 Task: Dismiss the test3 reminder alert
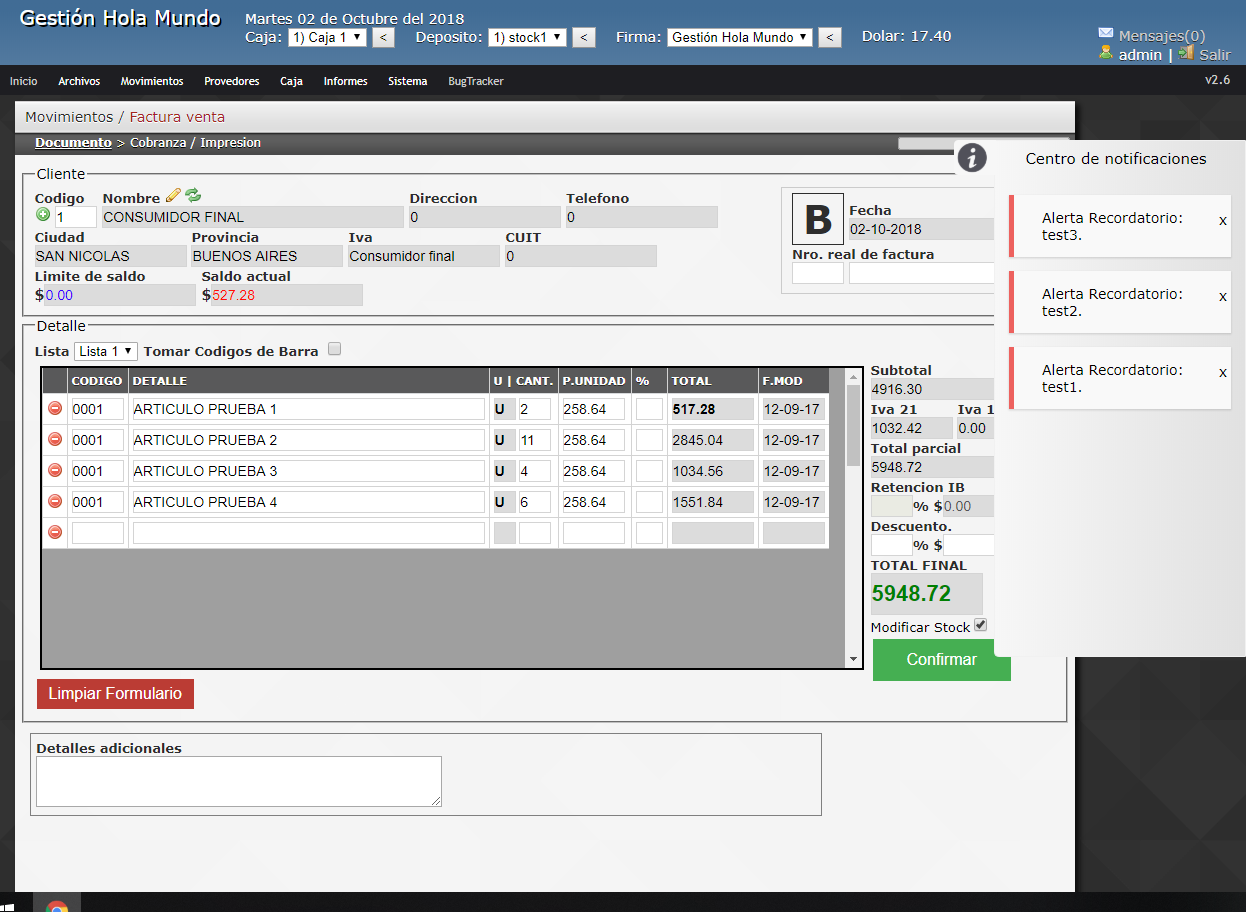pos(1222,221)
